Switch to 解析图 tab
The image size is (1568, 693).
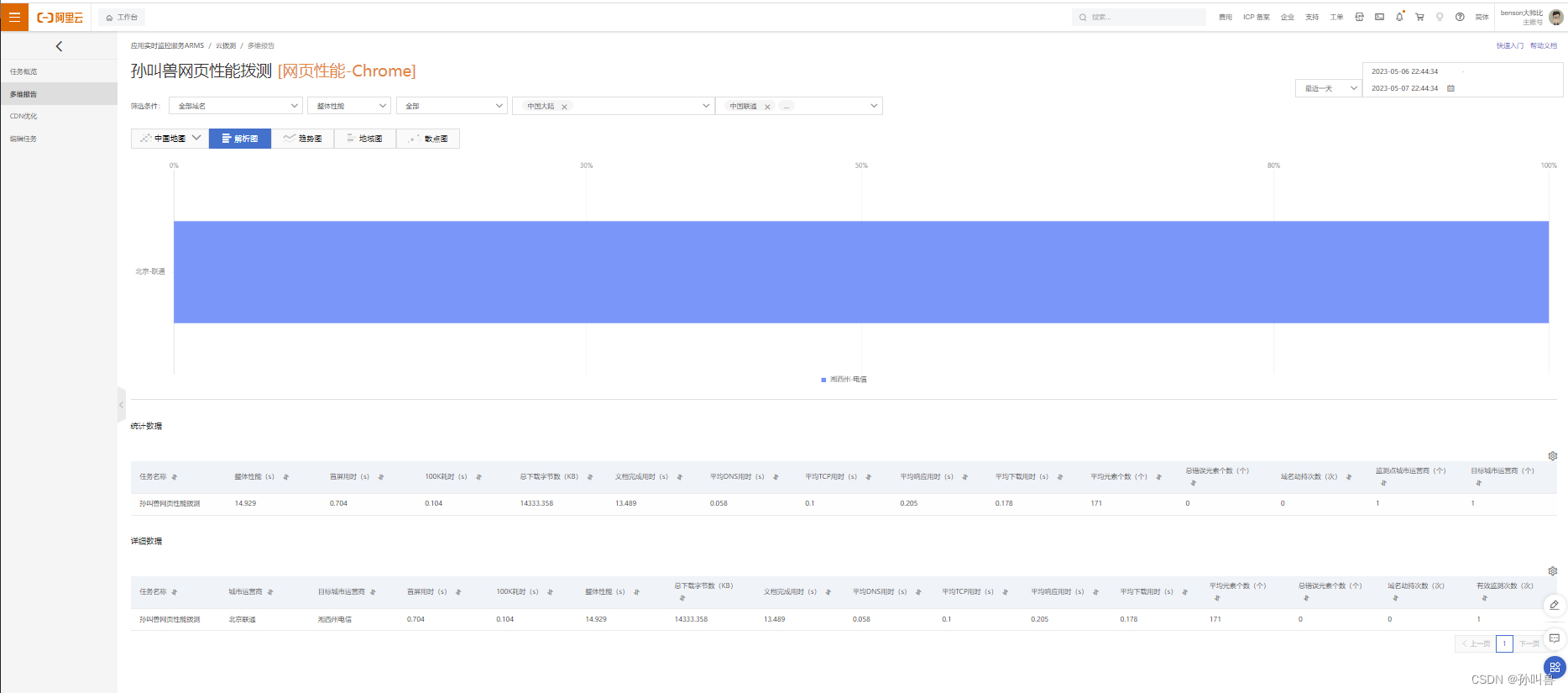click(x=240, y=139)
